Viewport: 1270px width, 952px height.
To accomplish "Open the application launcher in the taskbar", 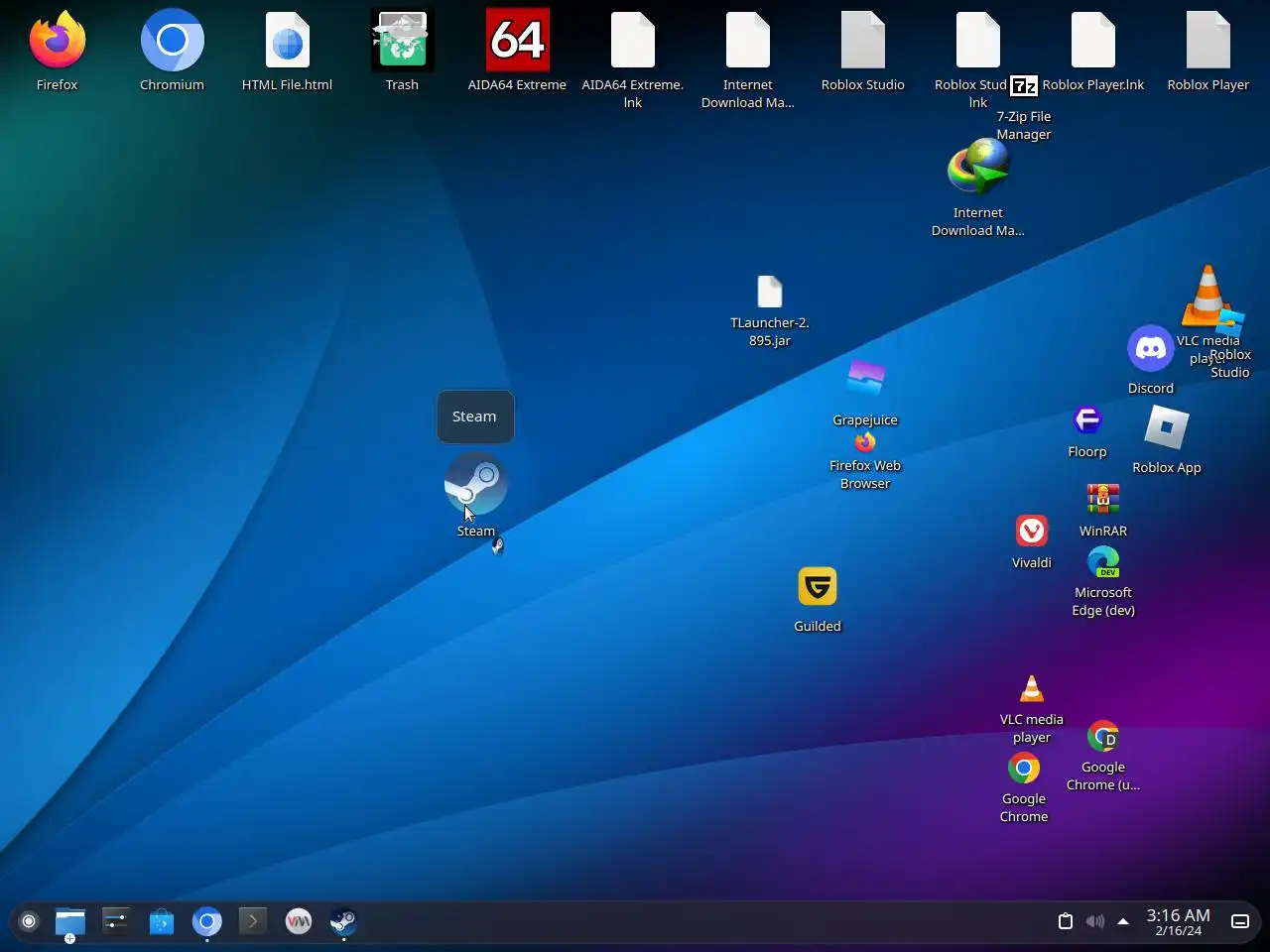I will coord(29,922).
